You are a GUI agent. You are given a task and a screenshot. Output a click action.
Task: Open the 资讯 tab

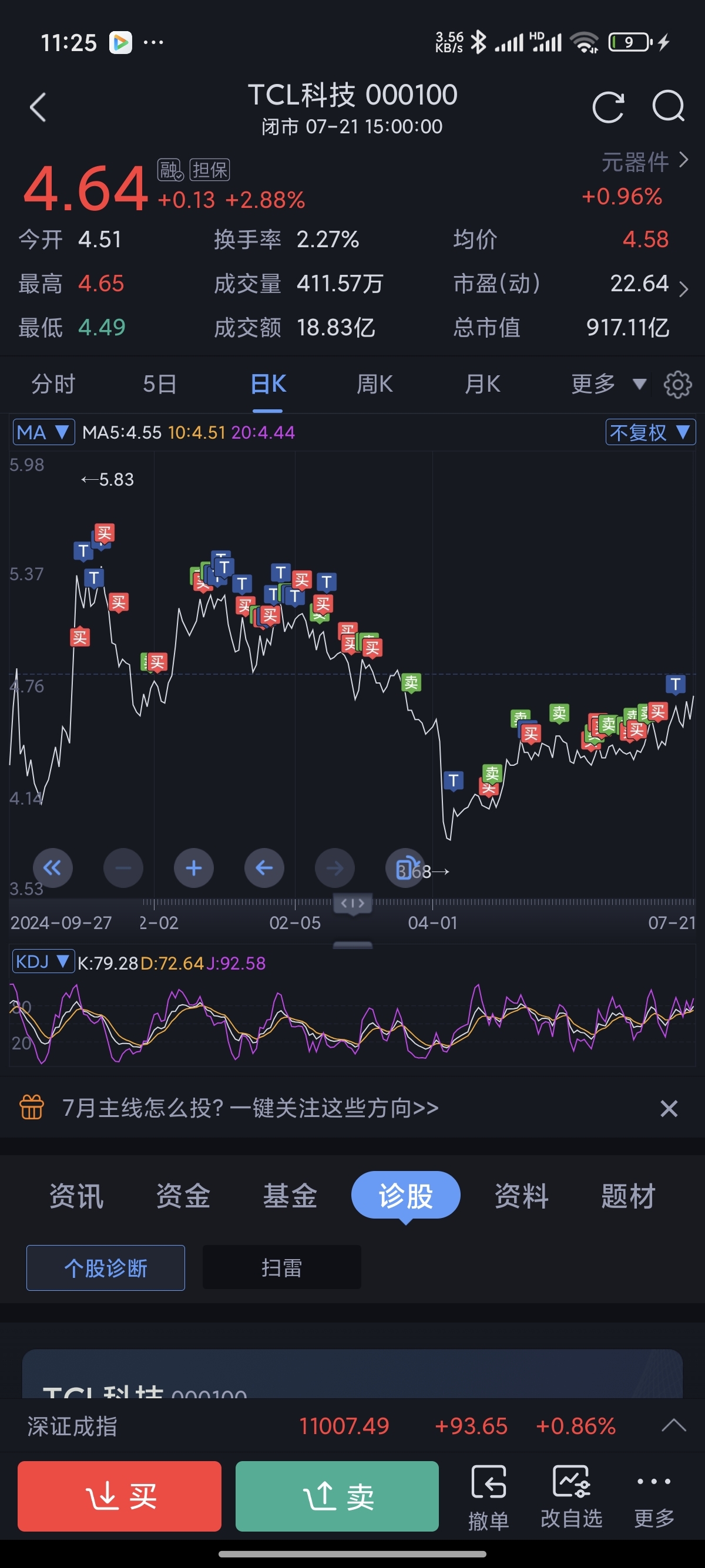click(x=76, y=1196)
